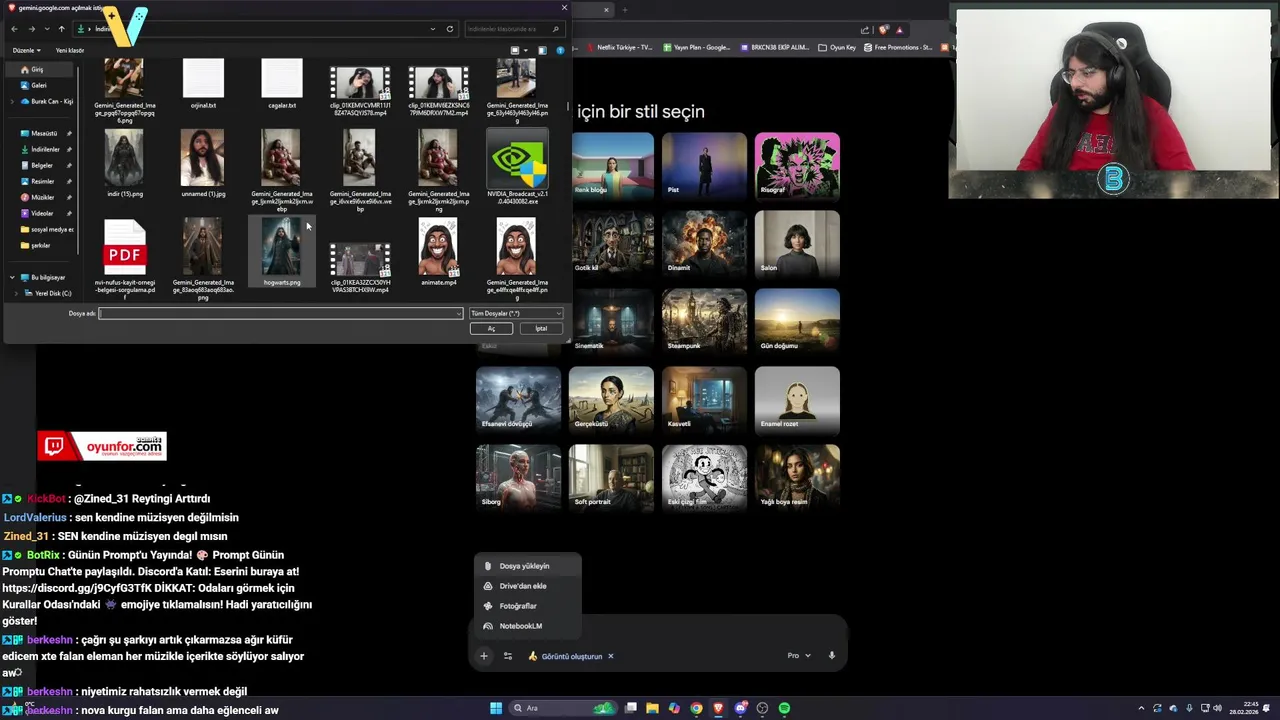Open Spotify from the taskbar
This screenshot has height=720, width=1280.
785,708
